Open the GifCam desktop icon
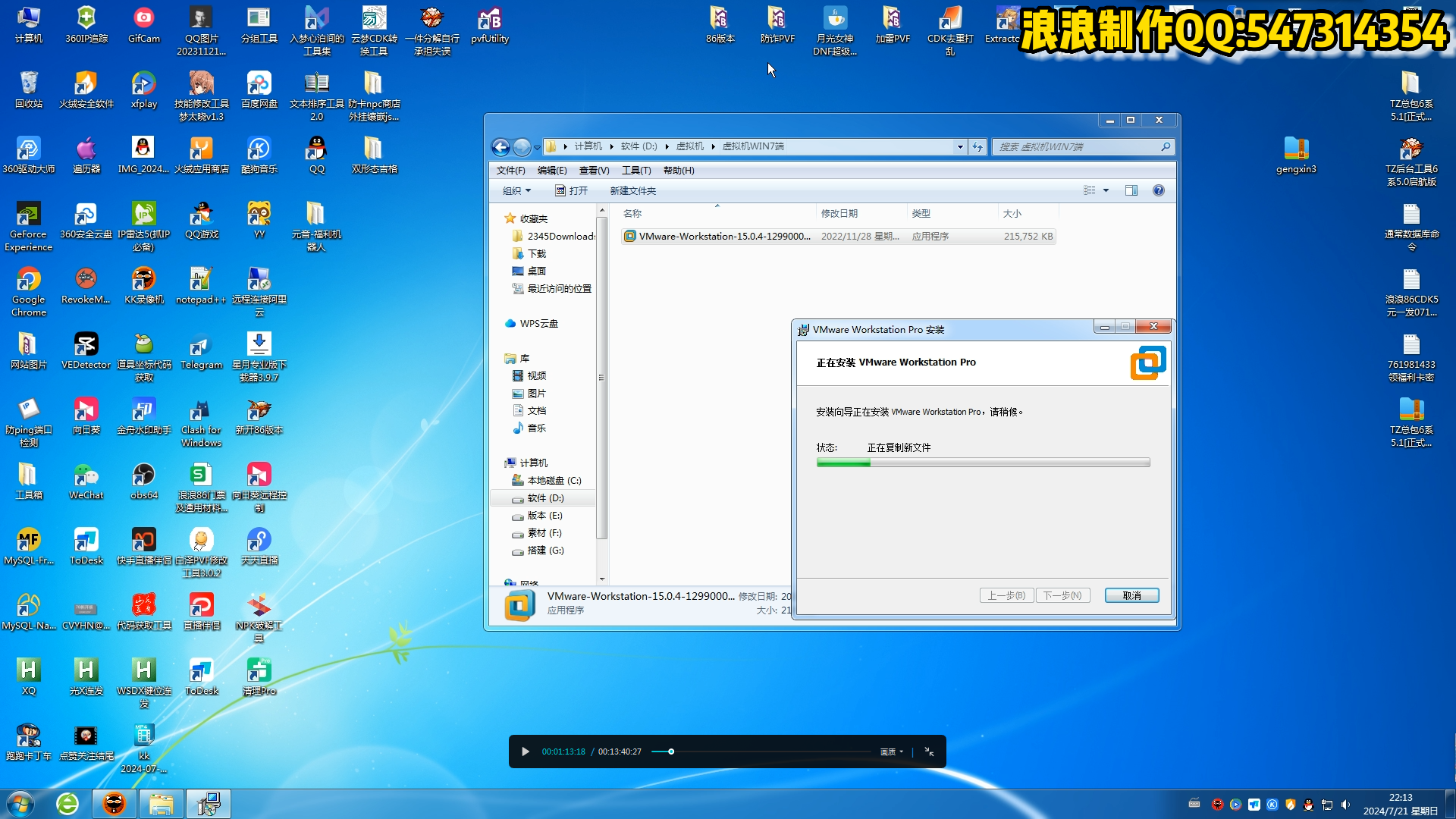 [144, 24]
